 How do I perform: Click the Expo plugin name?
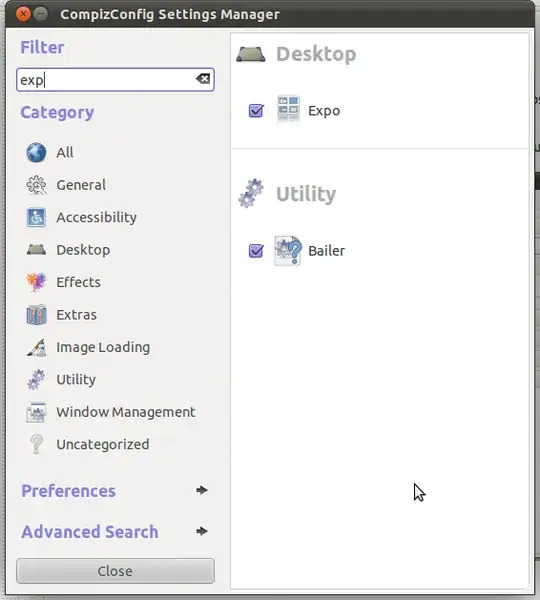324,111
